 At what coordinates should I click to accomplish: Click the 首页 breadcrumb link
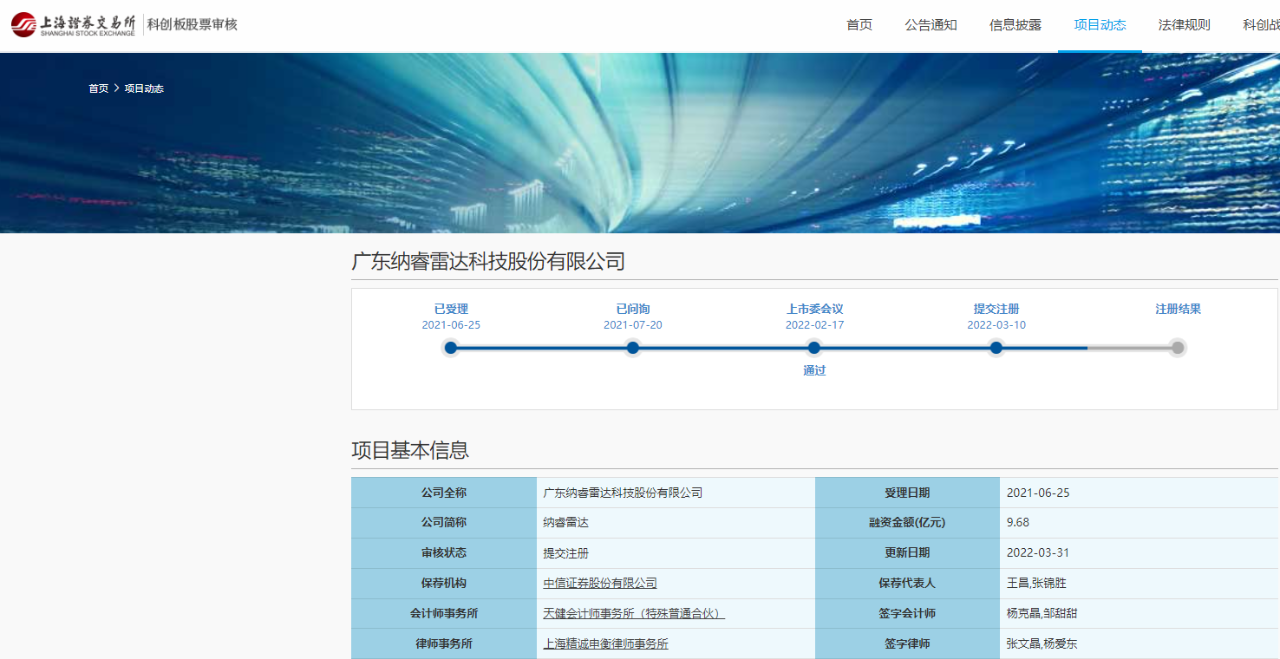pyautogui.click(x=98, y=89)
